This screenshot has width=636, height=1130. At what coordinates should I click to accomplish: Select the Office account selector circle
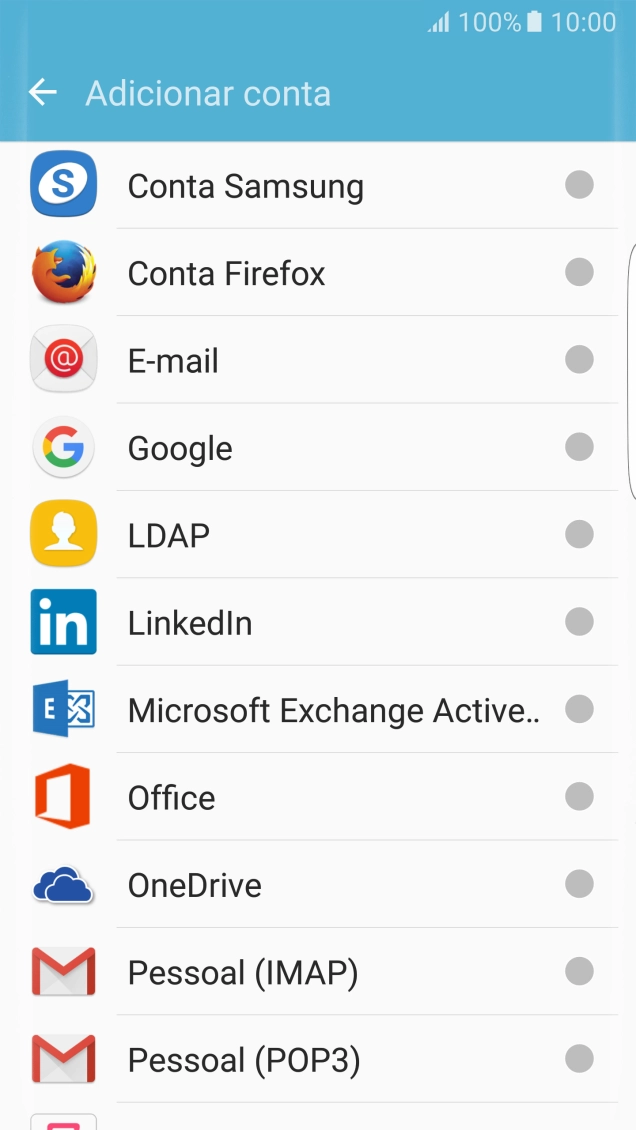click(578, 797)
